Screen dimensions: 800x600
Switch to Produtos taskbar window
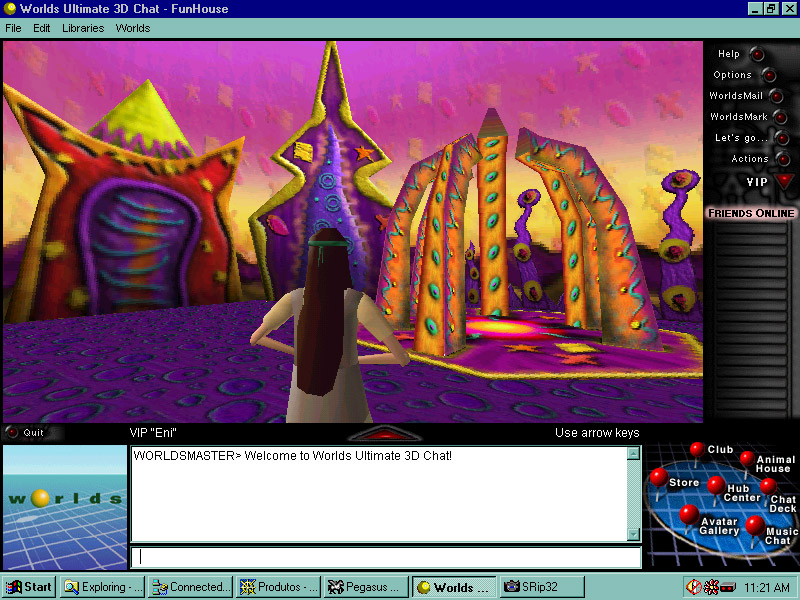[x=279, y=587]
